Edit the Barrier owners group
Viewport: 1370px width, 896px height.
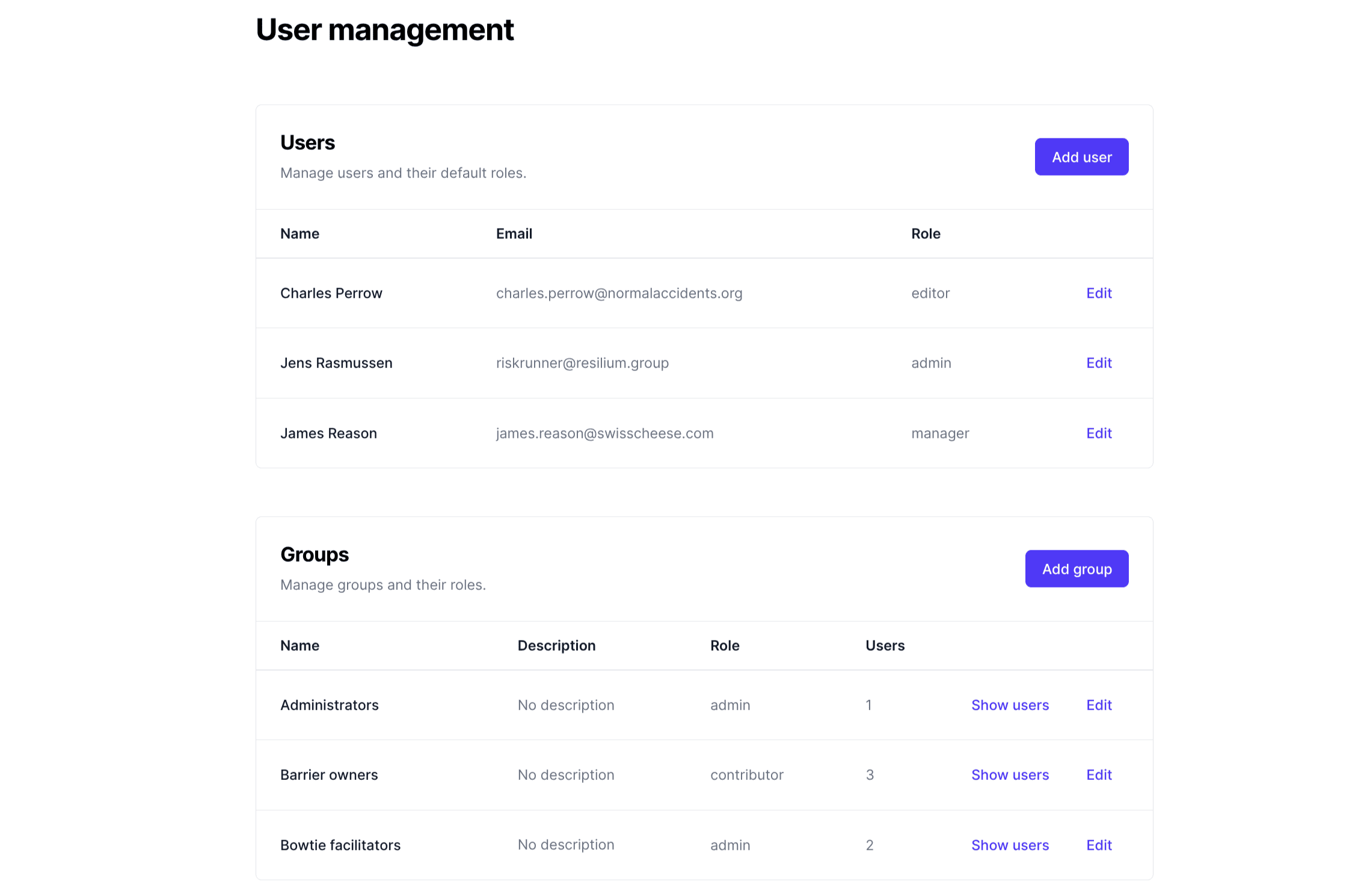(x=1098, y=775)
